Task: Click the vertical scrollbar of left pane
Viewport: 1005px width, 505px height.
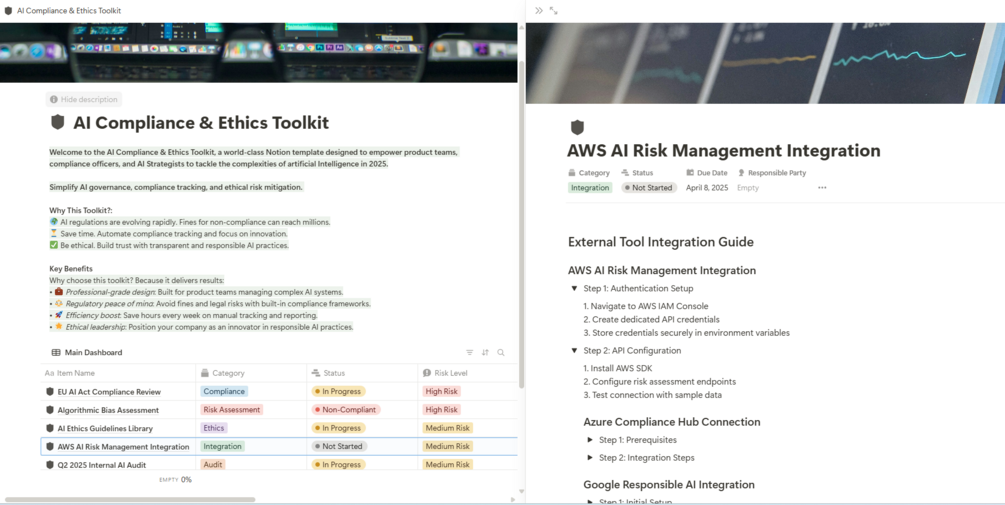Action: 521,224
